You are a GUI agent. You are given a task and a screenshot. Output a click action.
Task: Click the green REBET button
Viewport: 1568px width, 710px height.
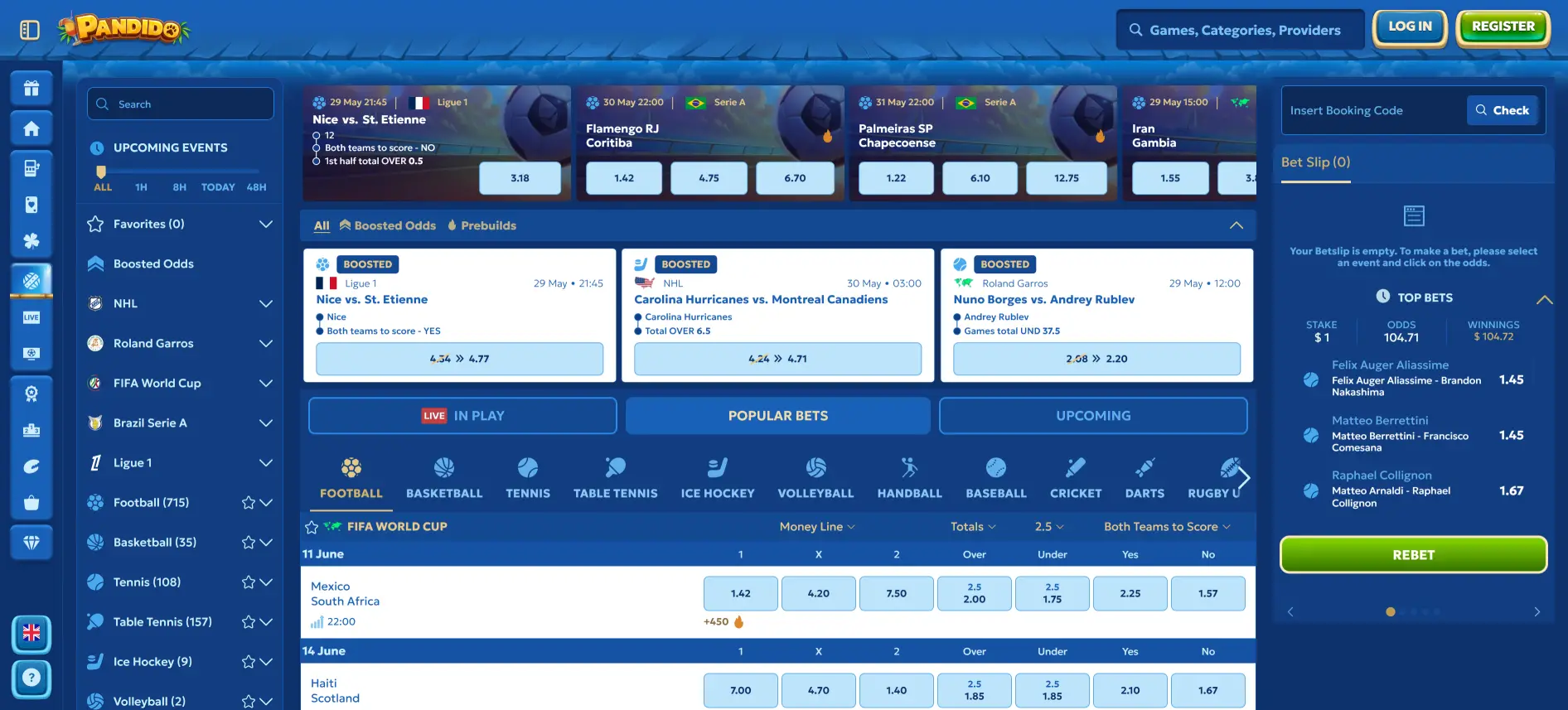[1414, 555]
